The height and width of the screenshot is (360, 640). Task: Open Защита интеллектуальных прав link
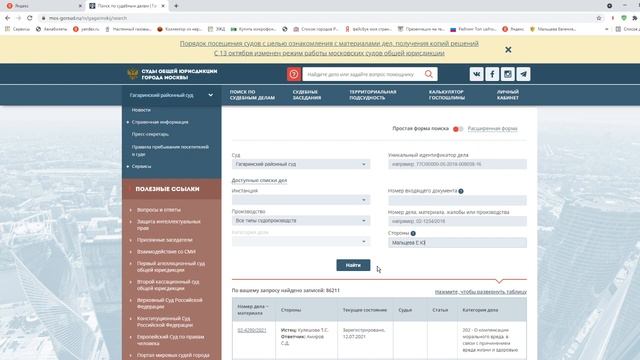click(168, 225)
